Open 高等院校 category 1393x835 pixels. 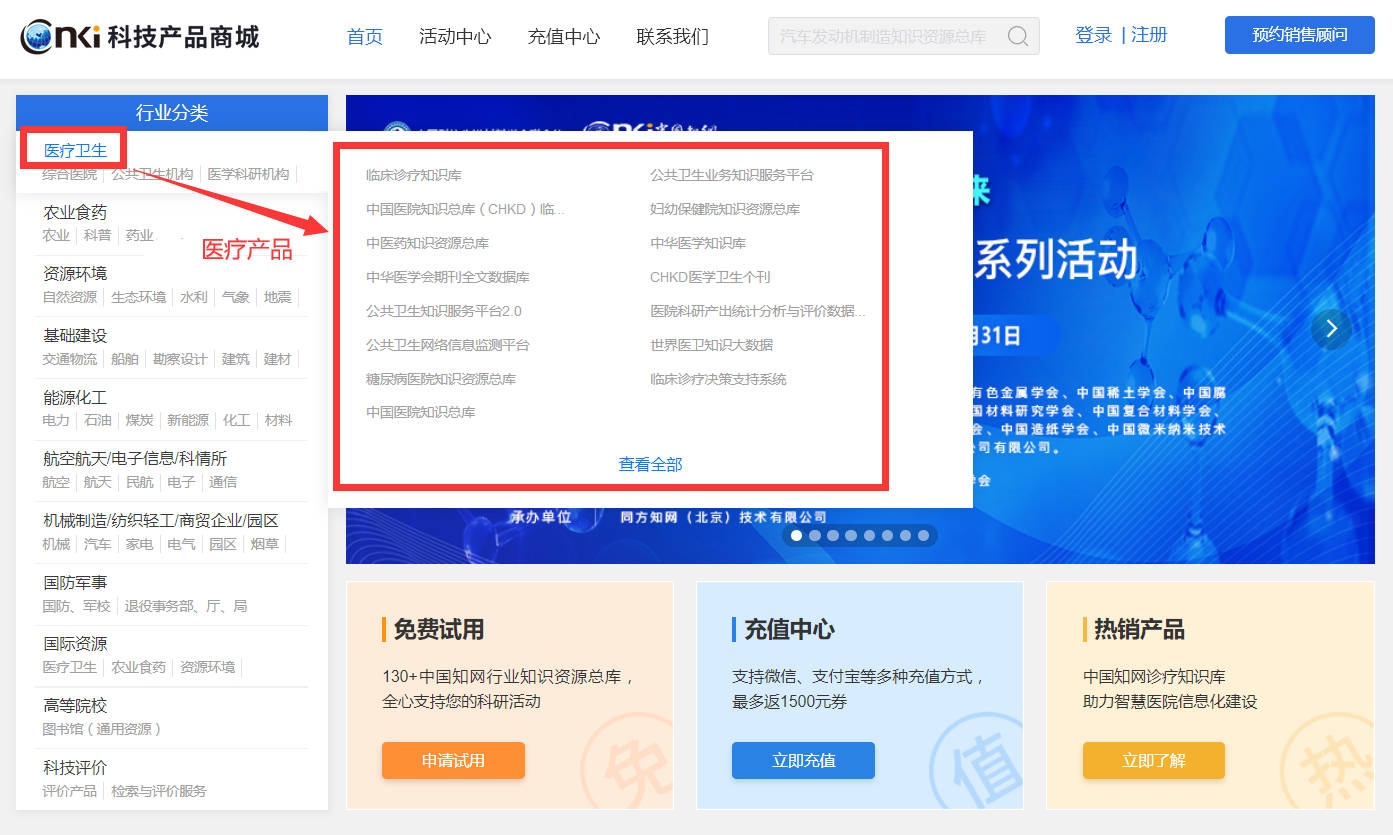coord(75,706)
